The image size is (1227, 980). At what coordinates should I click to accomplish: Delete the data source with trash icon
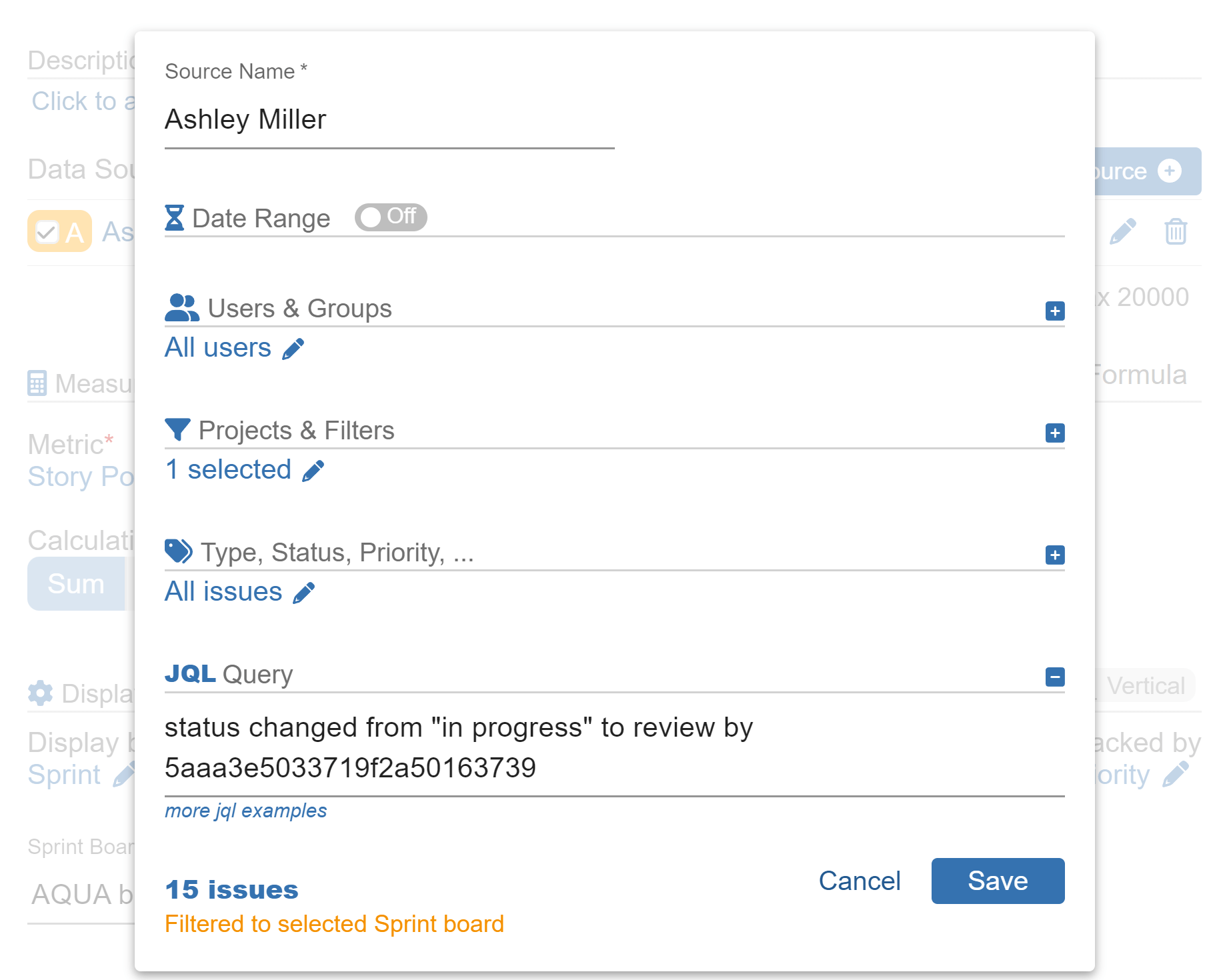click(1176, 232)
